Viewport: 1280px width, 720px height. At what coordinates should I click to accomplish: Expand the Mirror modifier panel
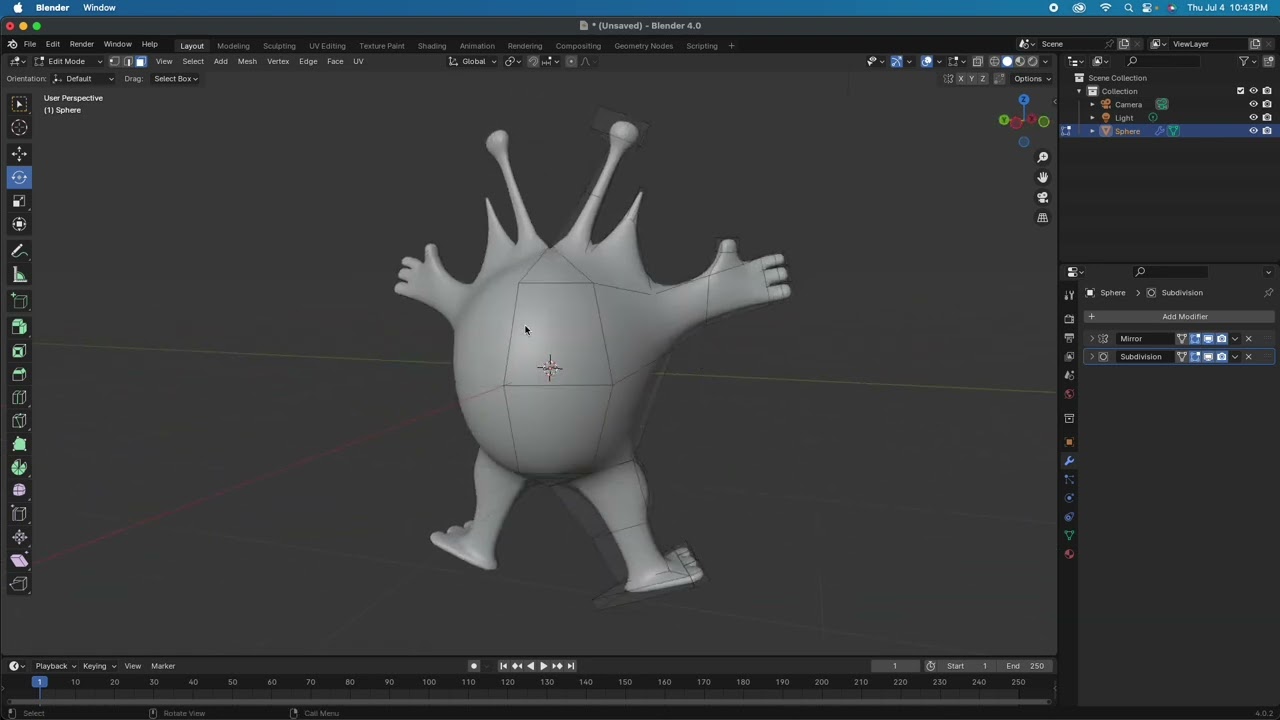pyautogui.click(x=1091, y=339)
